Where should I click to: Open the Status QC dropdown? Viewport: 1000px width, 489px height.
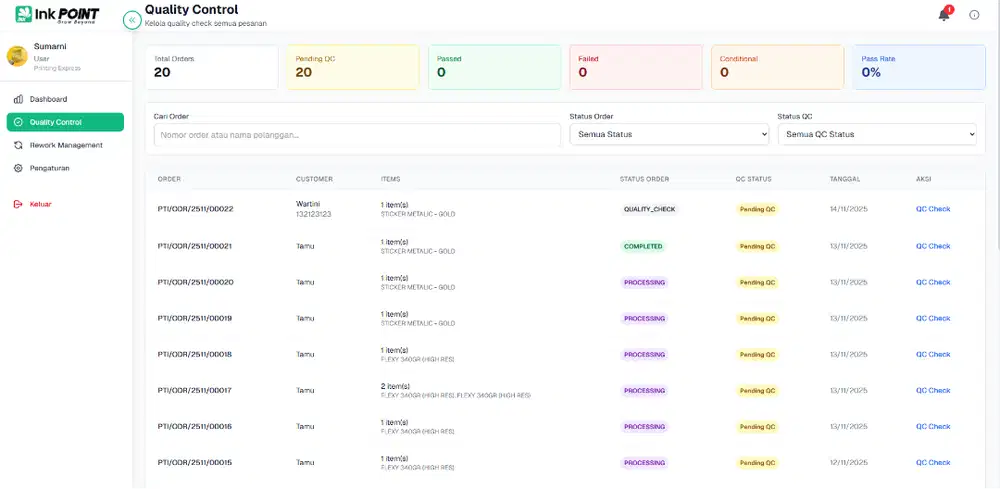(x=876, y=134)
